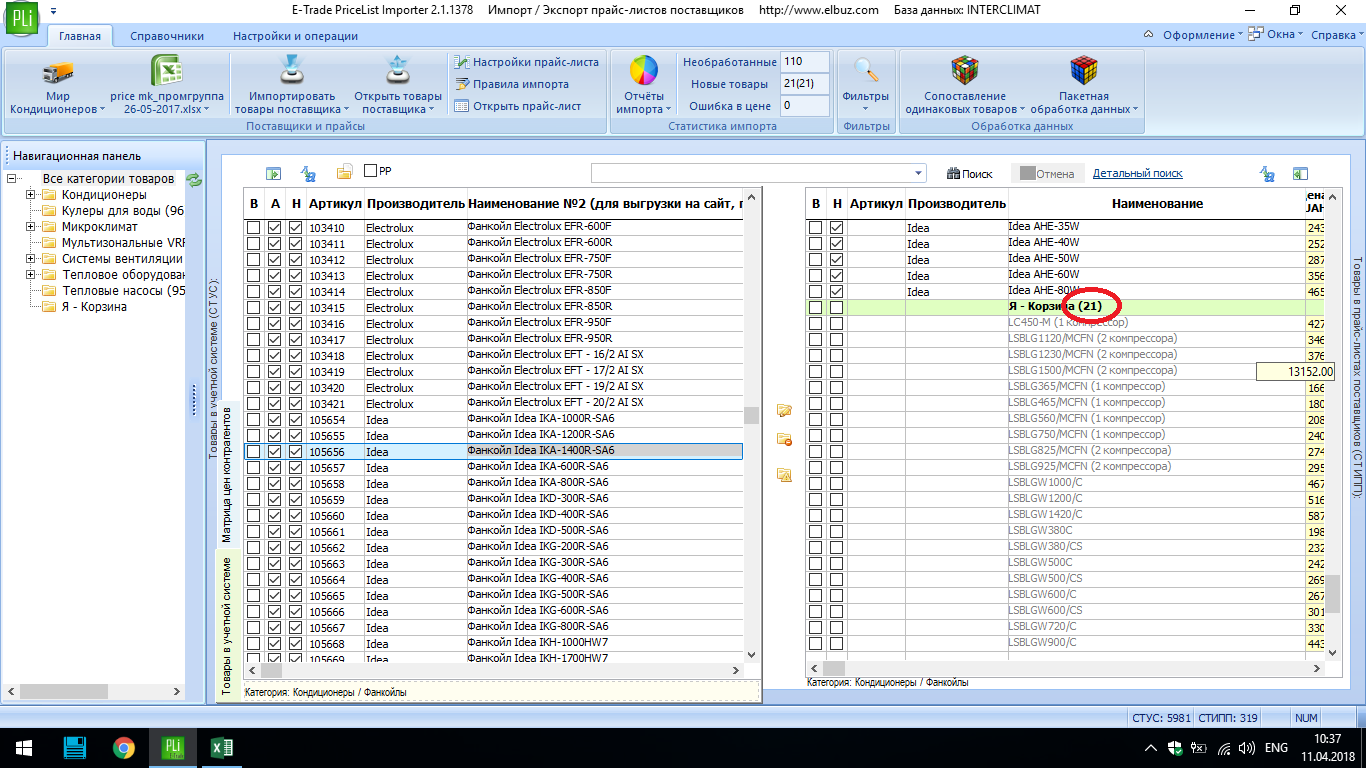Click the Поиск button

969,173
